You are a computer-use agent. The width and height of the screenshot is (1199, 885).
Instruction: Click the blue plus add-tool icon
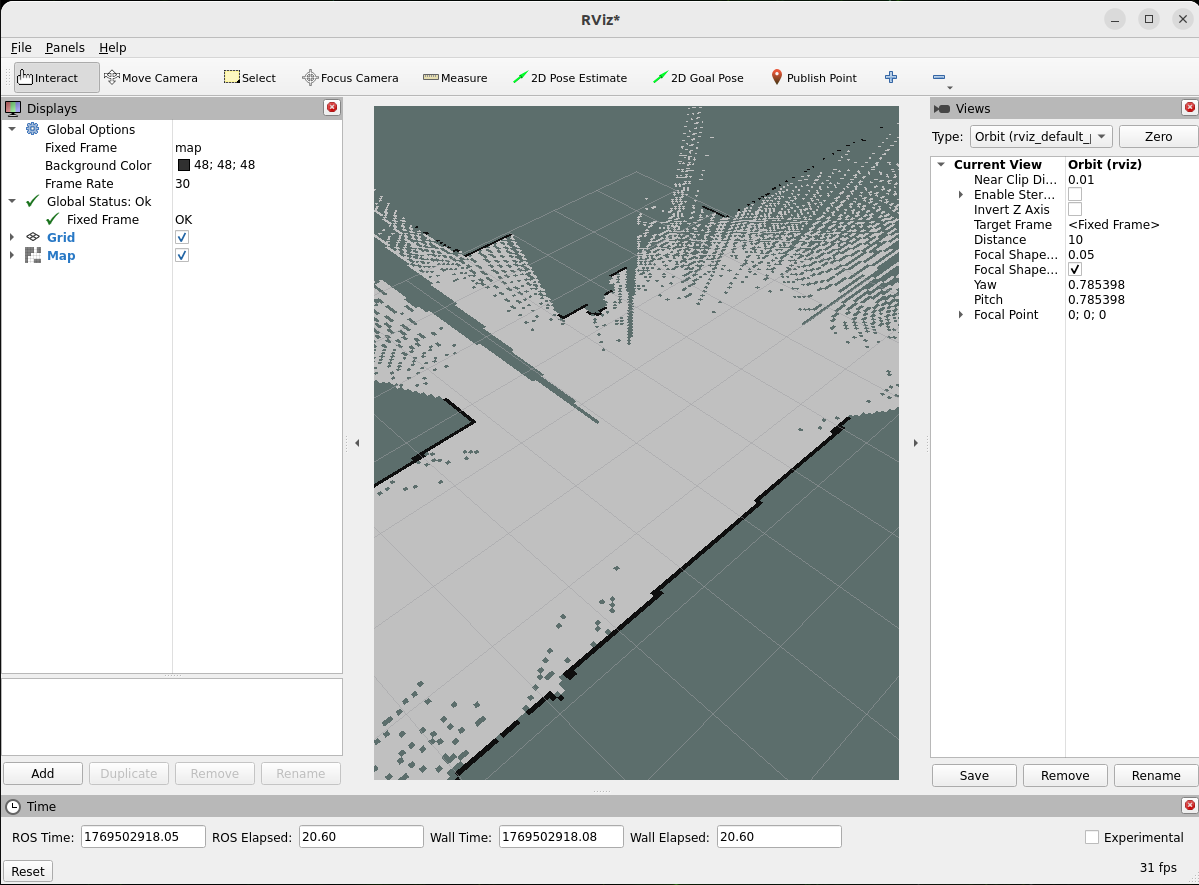click(x=891, y=78)
